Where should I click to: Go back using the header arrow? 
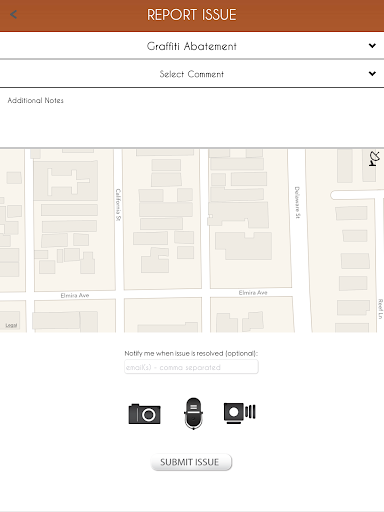coord(14,14)
